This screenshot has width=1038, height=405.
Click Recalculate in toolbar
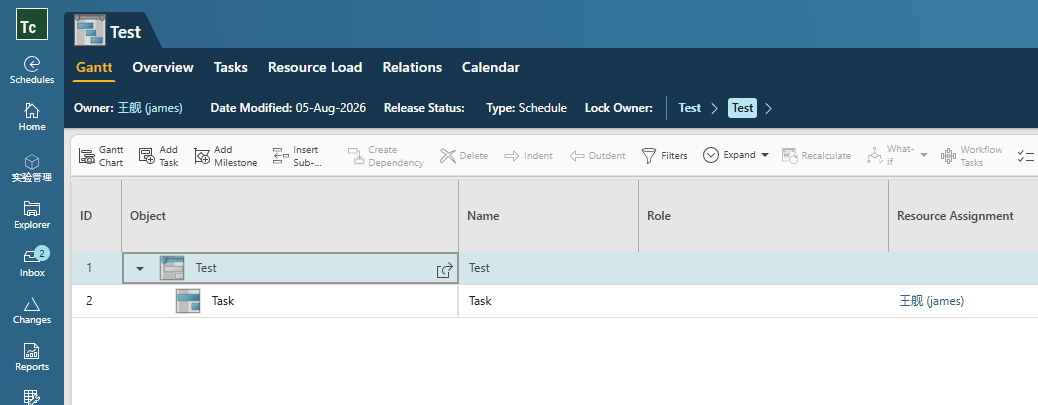pyautogui.click(x=816, y=156)
